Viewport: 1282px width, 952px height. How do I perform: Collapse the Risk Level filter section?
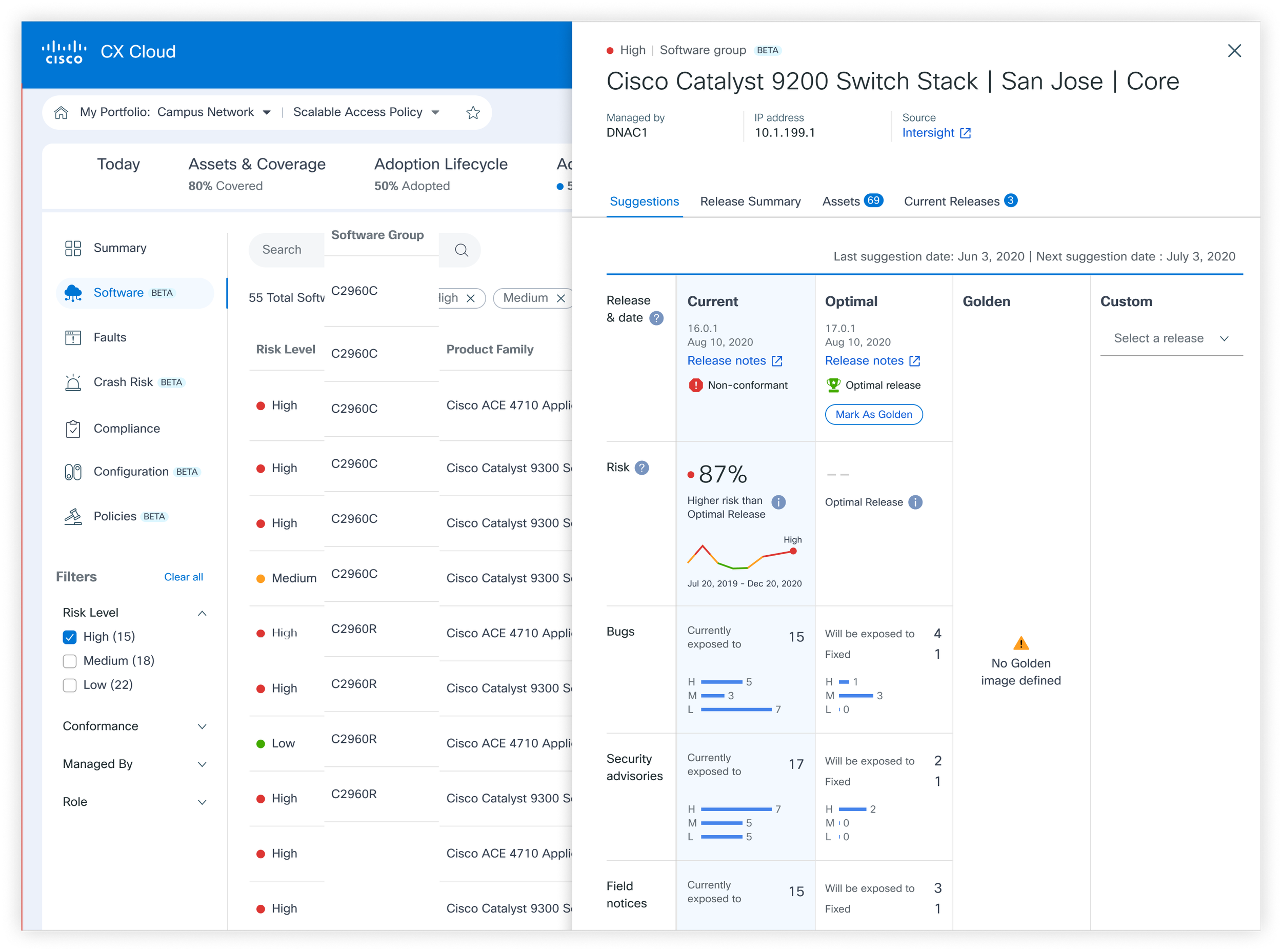pos(202,613)
